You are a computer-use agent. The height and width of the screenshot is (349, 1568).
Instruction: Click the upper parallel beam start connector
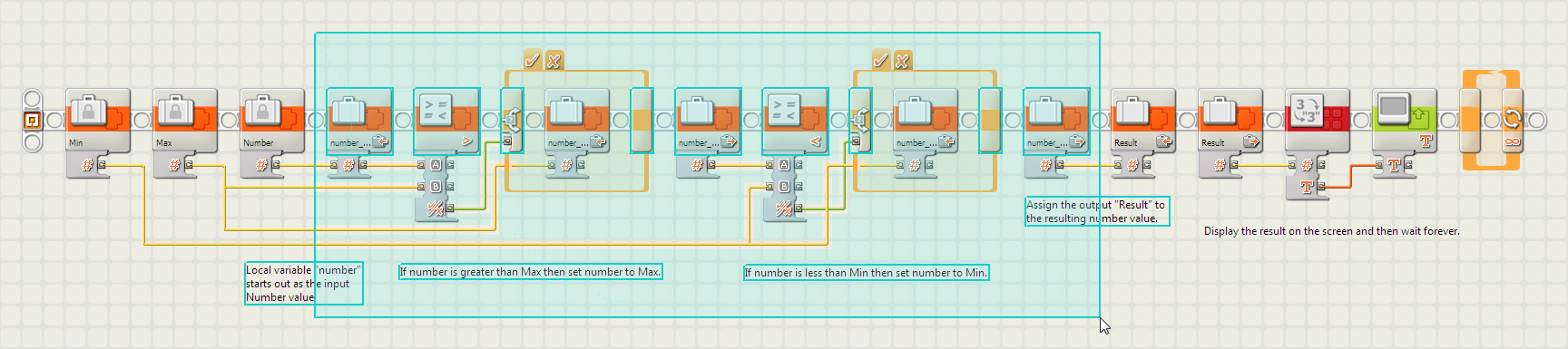(32, 98)
